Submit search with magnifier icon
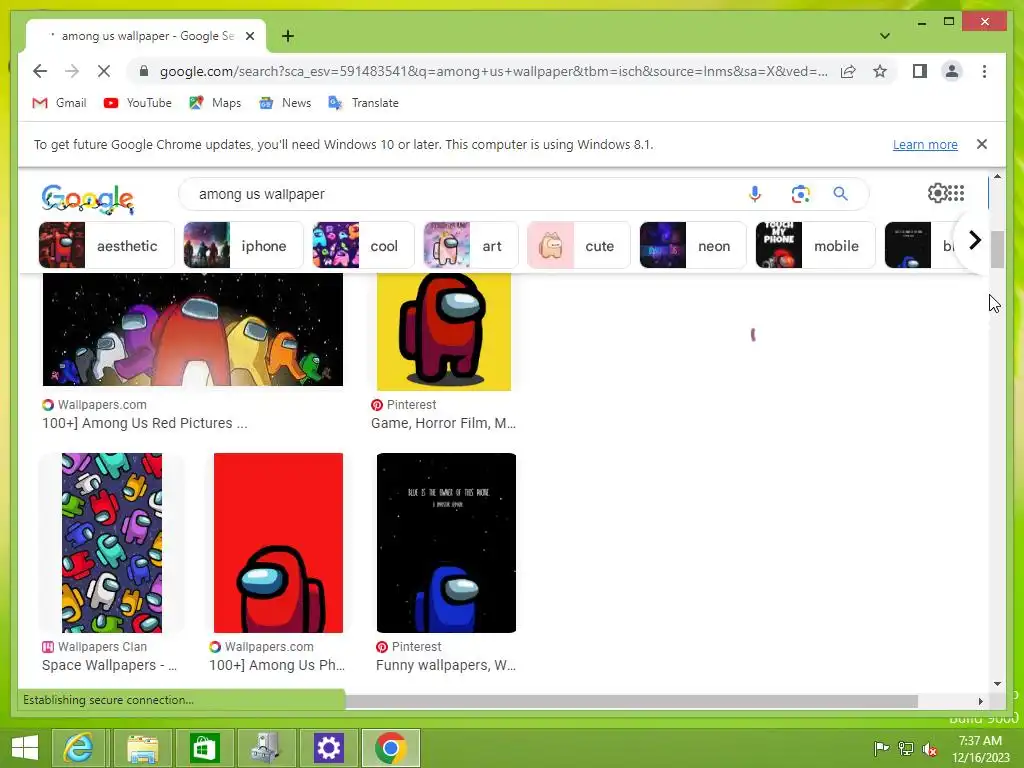 [x=840, y=193]
